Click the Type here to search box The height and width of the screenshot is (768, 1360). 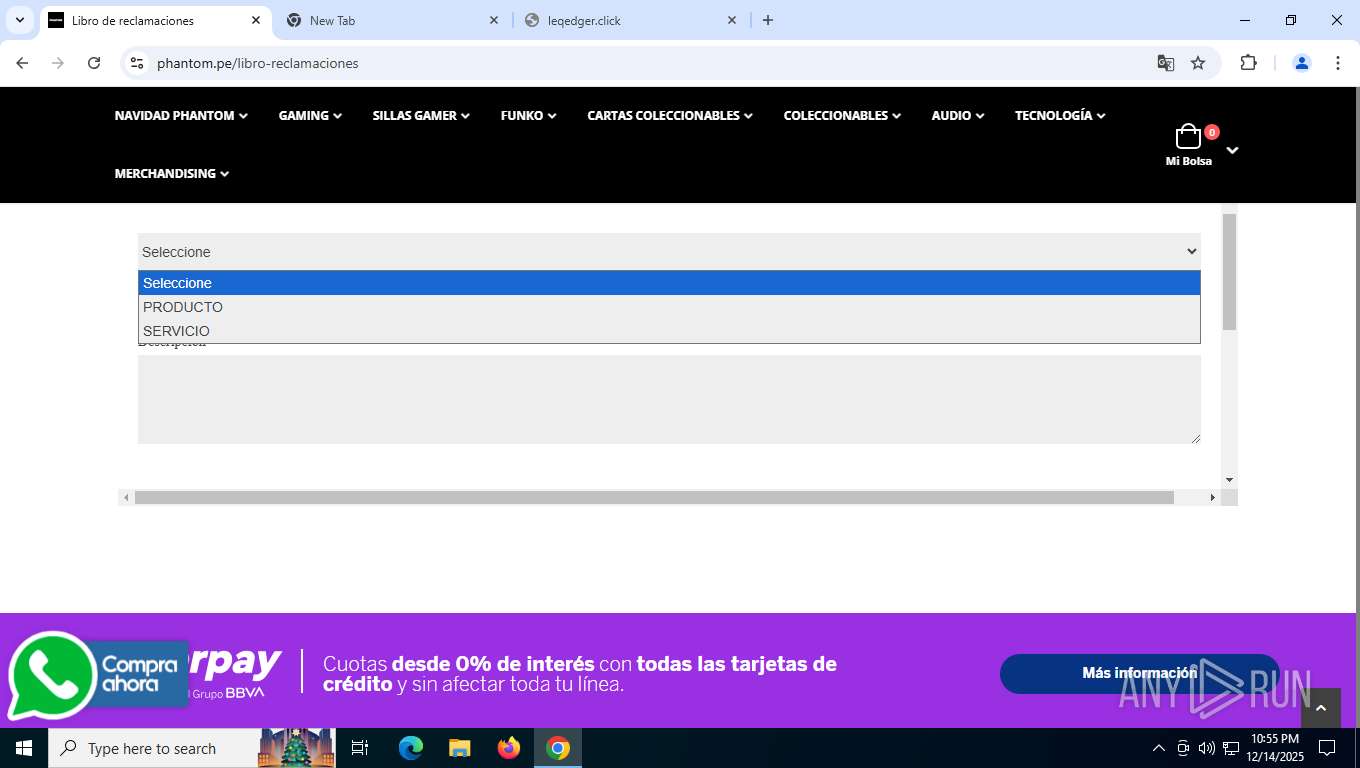coord(152,748)
